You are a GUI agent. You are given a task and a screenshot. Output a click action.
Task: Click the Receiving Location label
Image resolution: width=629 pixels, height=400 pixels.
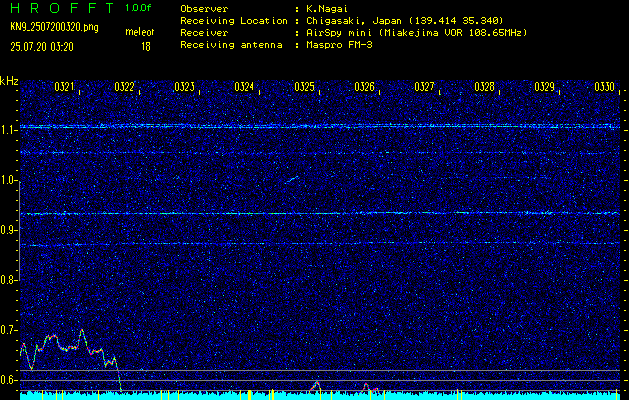pos(234,21)
